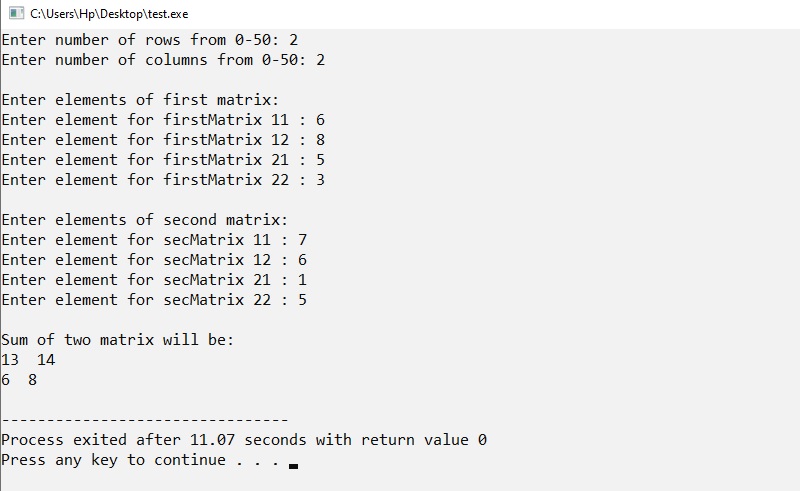800x491 pixels.
Task: Click the blinking cursor after 'Press any key'
Action: (293, 465)
